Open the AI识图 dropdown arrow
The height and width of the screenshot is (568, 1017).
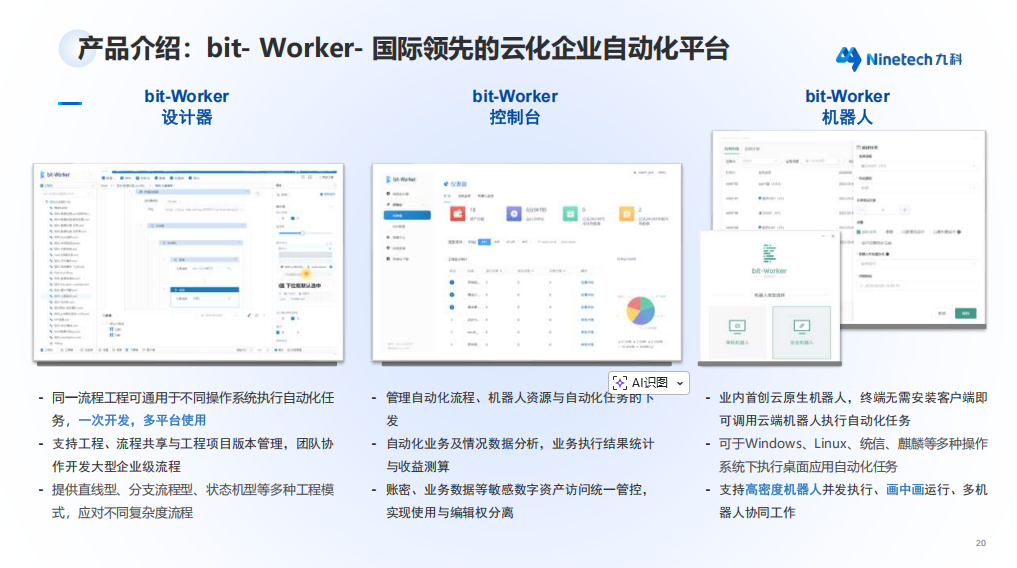pos(681,383)
